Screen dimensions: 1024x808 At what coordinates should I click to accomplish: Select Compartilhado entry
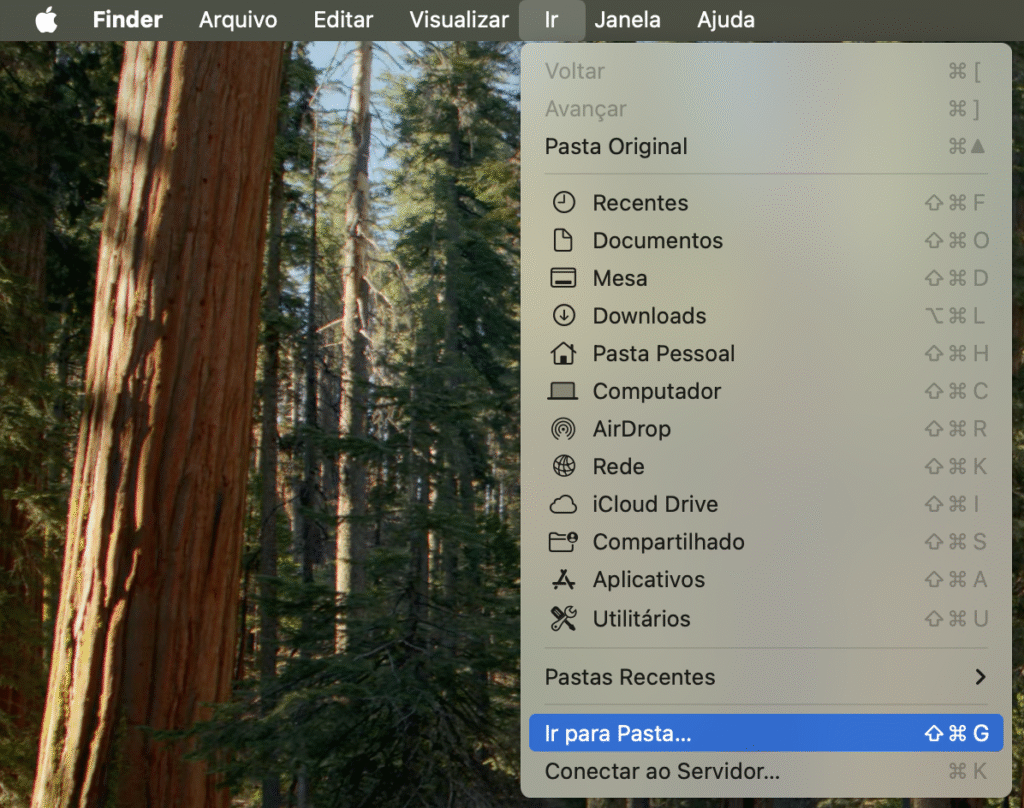(765, 542)
